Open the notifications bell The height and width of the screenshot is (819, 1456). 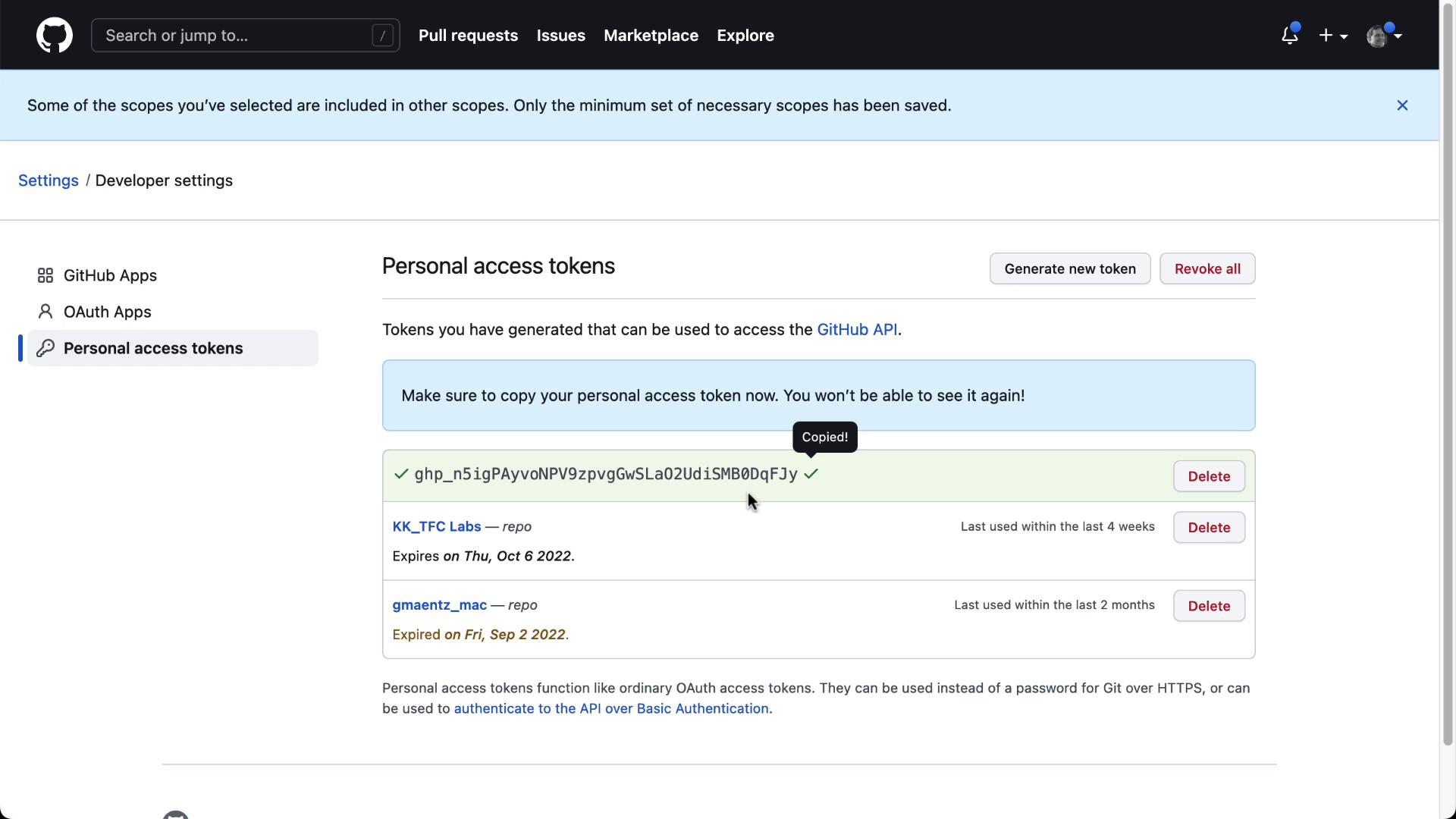tap(1289, 36)
